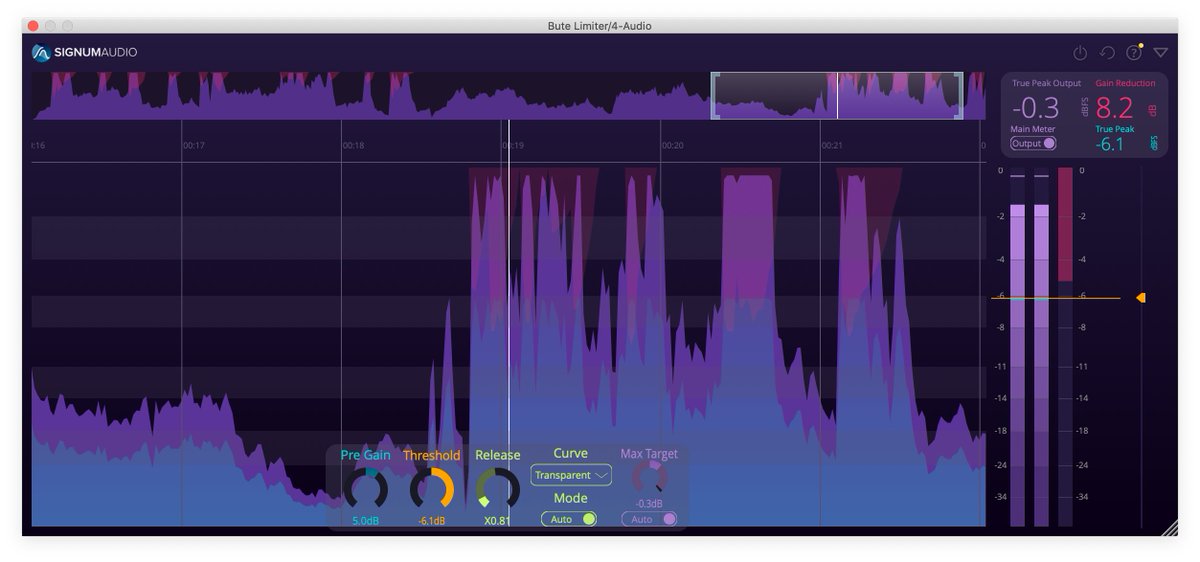
Task: Toggle the Main Meter Output switch
Action: coord(1033,143)
